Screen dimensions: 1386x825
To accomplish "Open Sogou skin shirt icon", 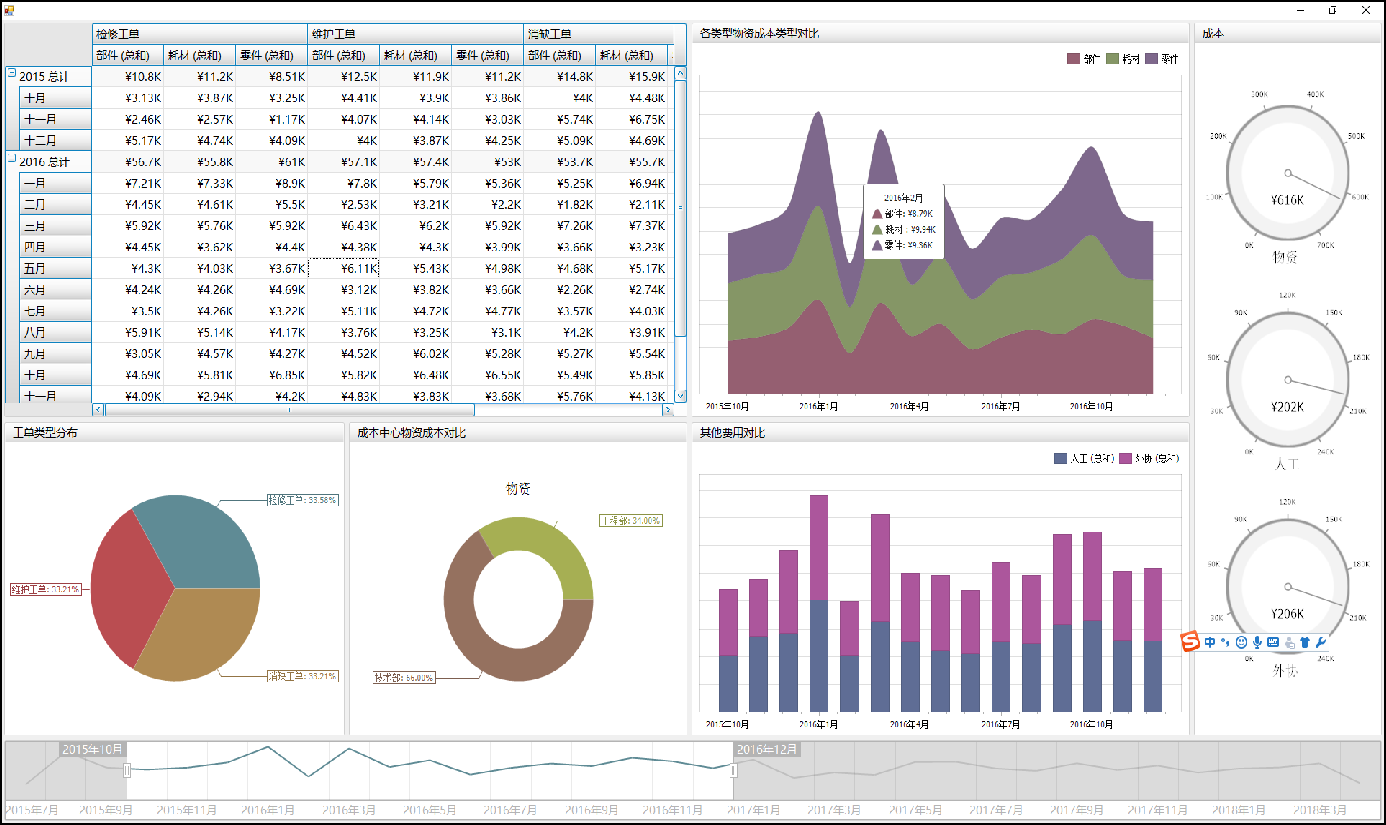I will click(x=1304, y=642).
